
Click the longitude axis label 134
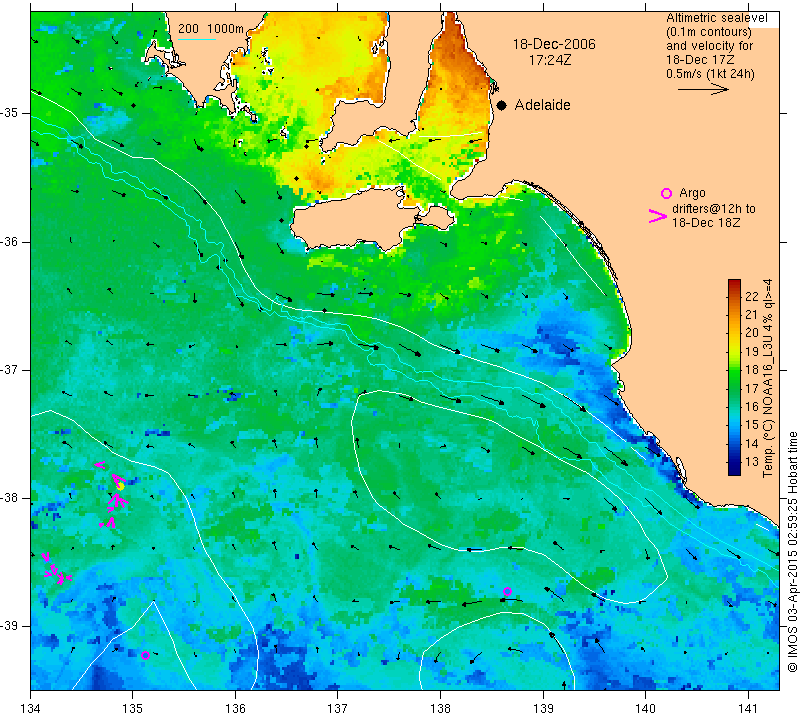click(x=31, y=708)
